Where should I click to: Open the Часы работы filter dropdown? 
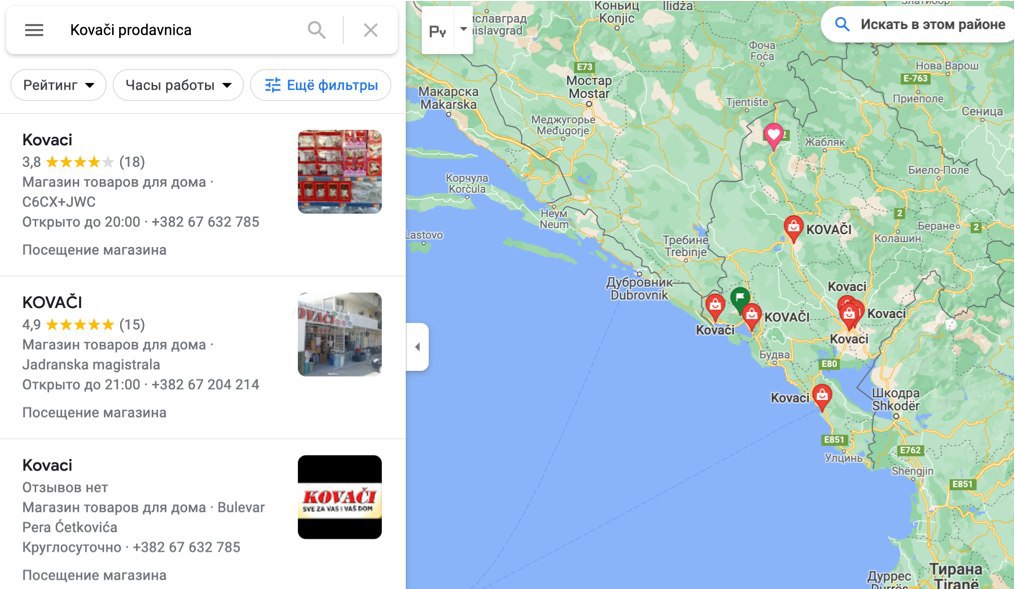(x=178, y=85)
